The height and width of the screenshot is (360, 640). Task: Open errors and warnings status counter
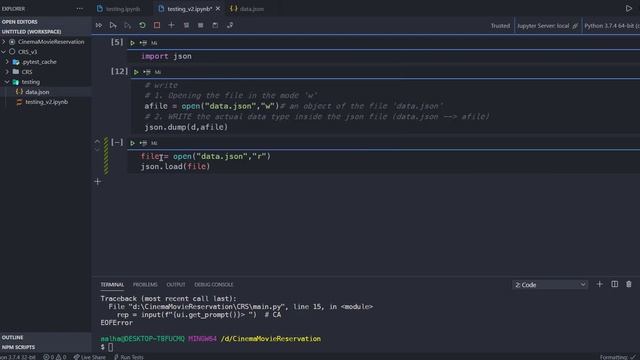[55, 357]
